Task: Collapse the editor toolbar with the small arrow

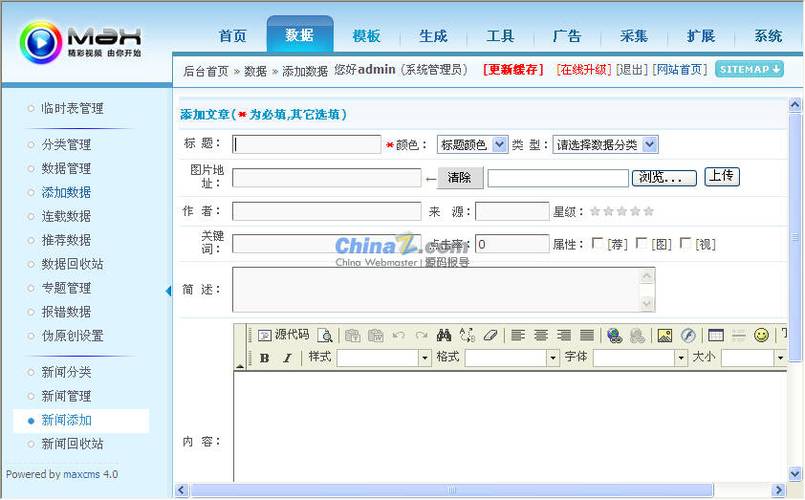Action: tap(240, 366)
